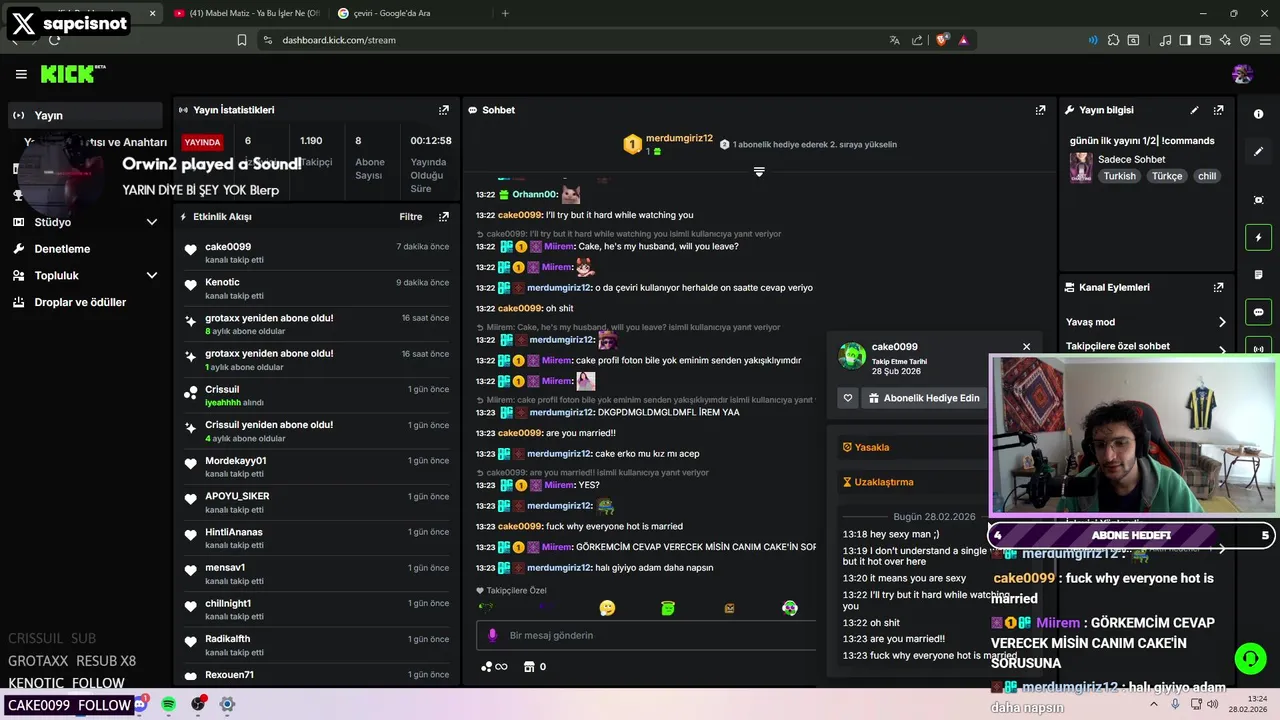The height and width of the screenshot is (720, 1280).
Task: Open Spotify from the Windows taskbar
Action: click(x=169, y=705)
